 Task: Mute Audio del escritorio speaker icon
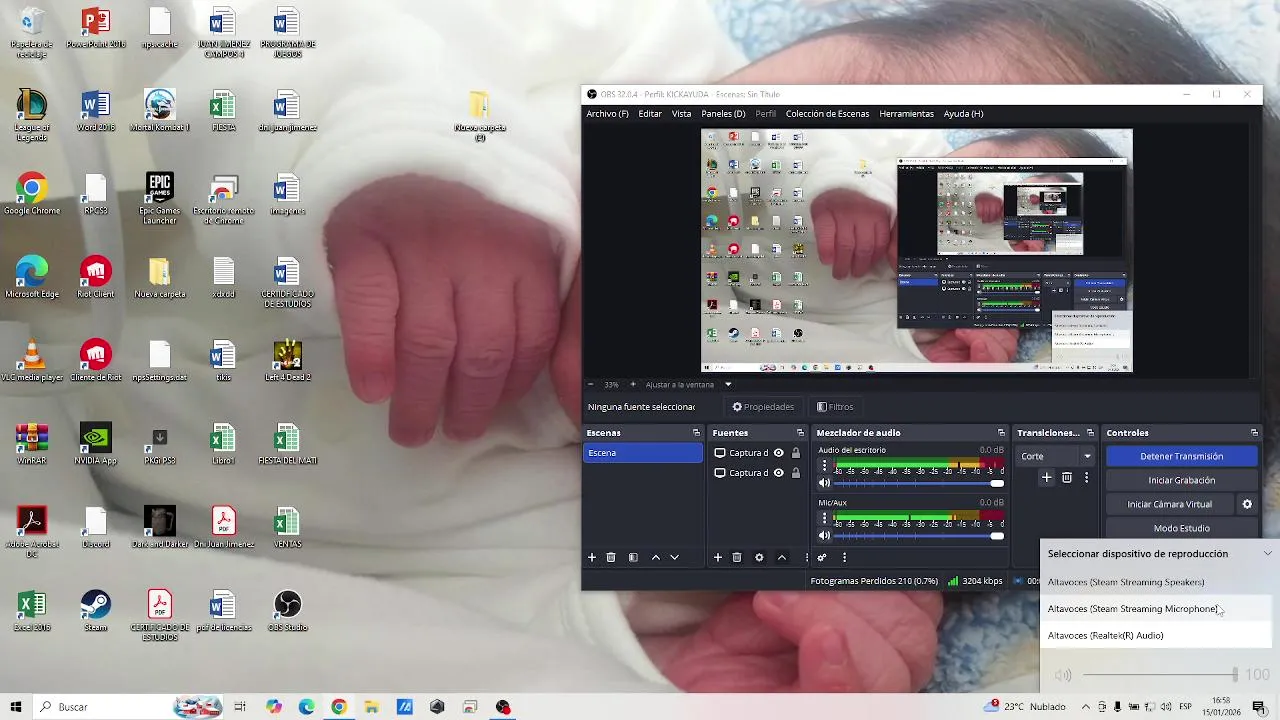point(825,483)
